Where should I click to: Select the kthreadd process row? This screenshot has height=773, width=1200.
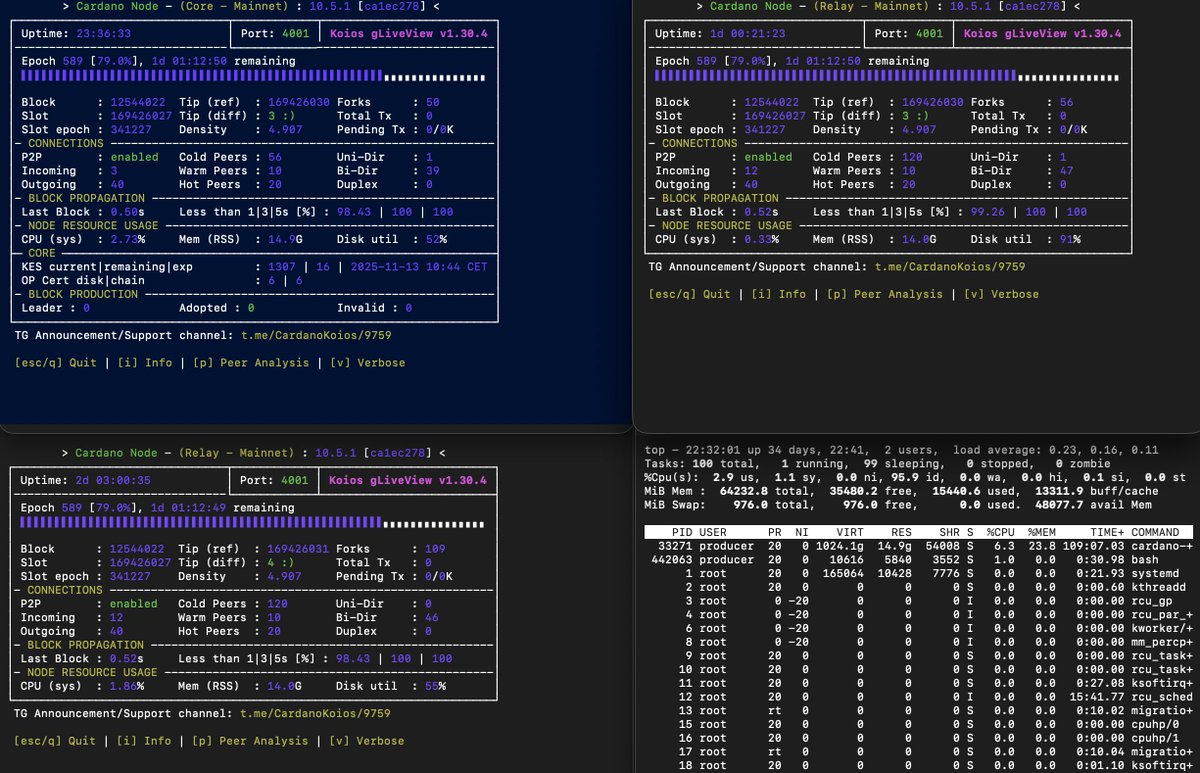pos(920,587)
